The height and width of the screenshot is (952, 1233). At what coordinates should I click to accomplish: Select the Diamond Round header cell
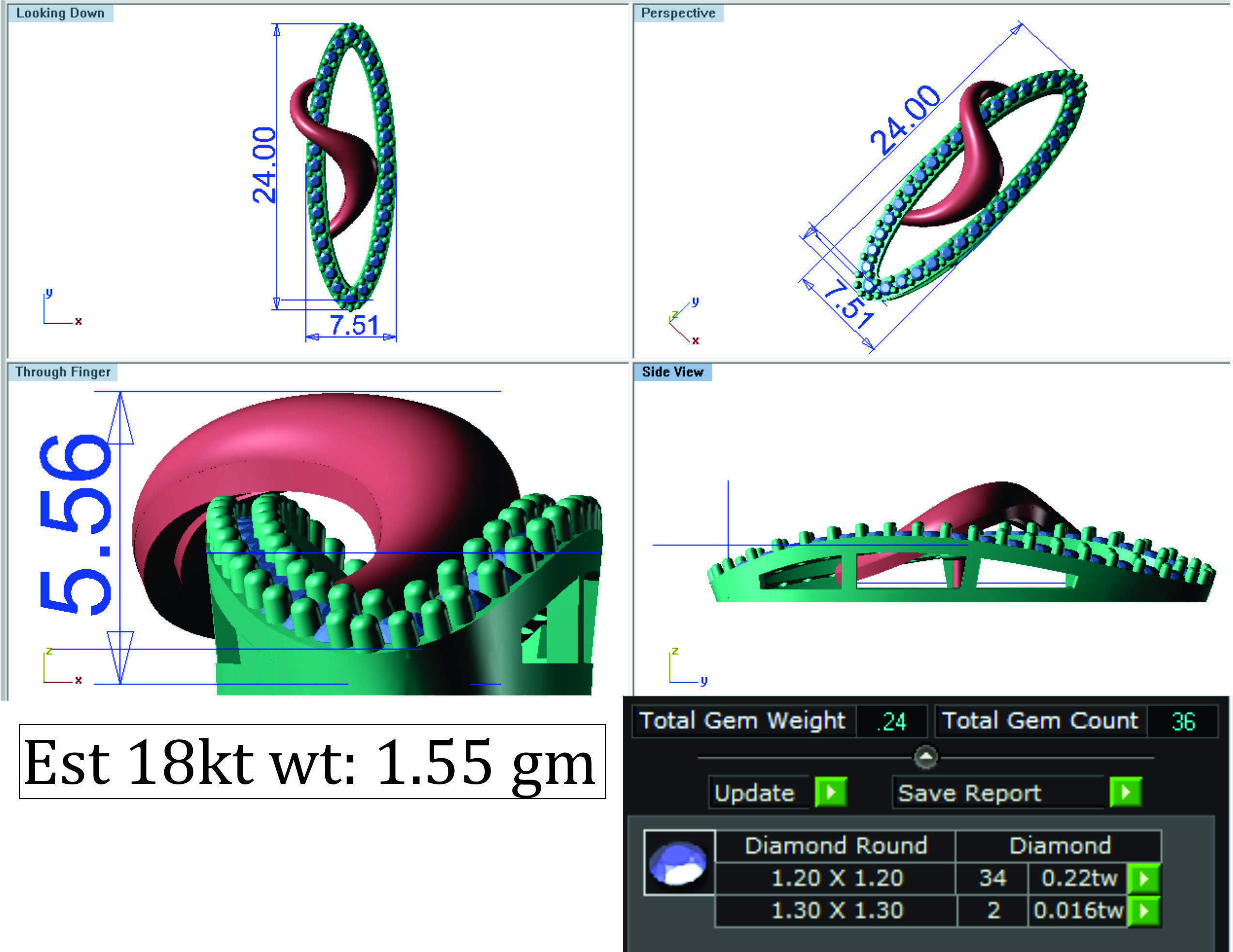pyautogui.click(x=836, y=846)
